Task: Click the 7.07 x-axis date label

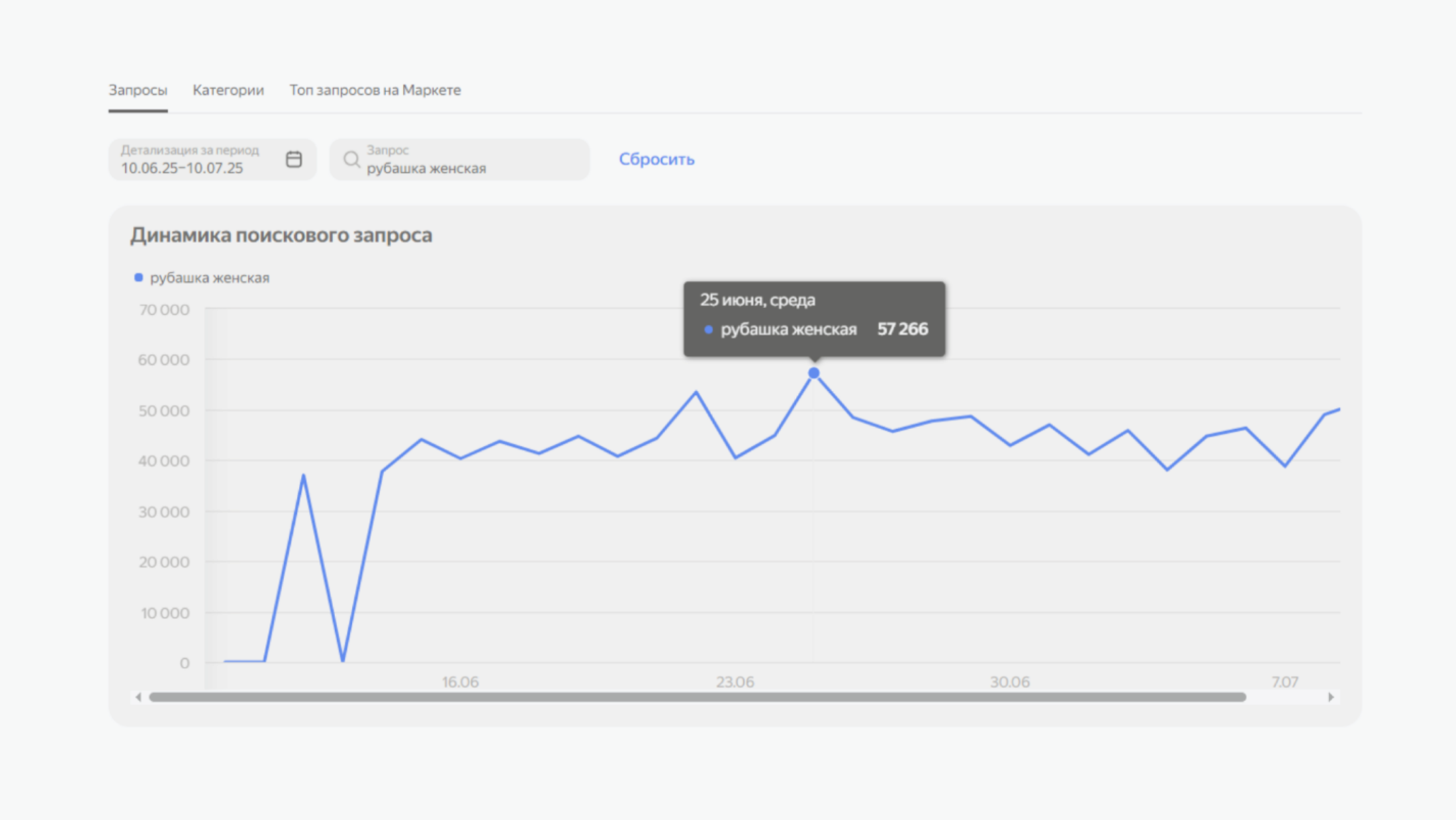Action: (1284, 682)
